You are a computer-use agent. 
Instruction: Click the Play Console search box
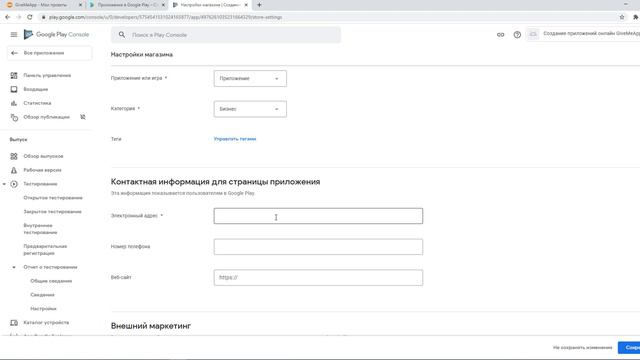click(226, 35)
